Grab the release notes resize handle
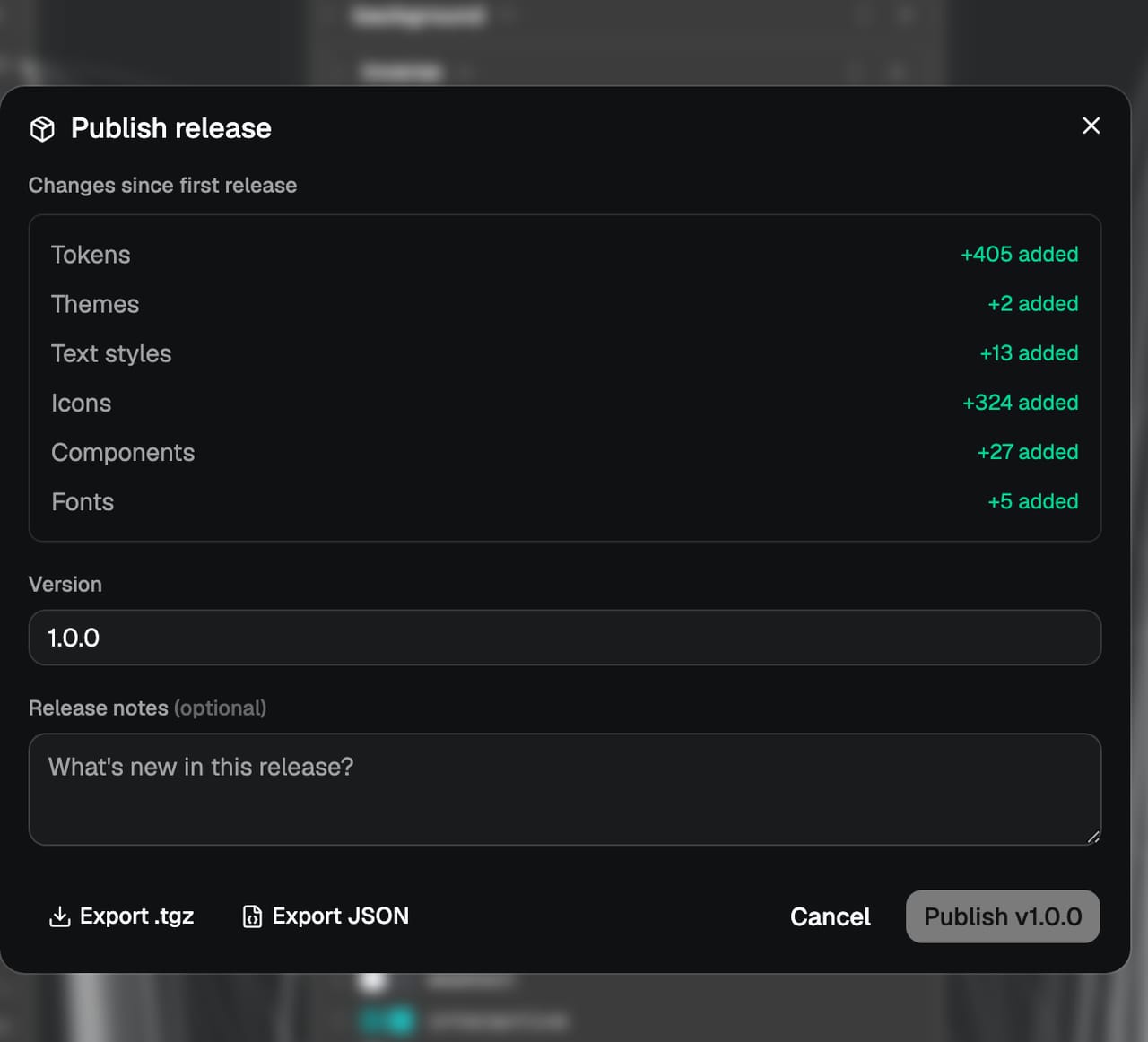Screen dimensions: 1148x1042 tap(1093, 837)
